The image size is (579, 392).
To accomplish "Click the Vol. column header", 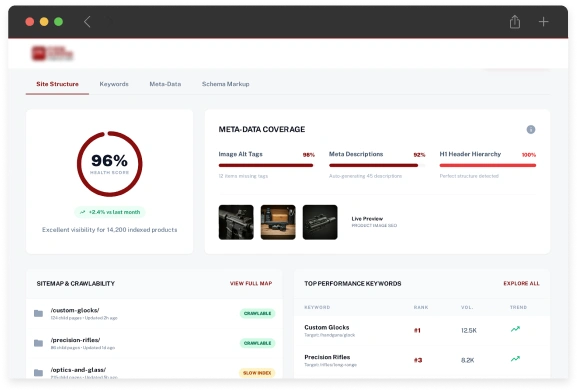I will (x=467, y=307).
